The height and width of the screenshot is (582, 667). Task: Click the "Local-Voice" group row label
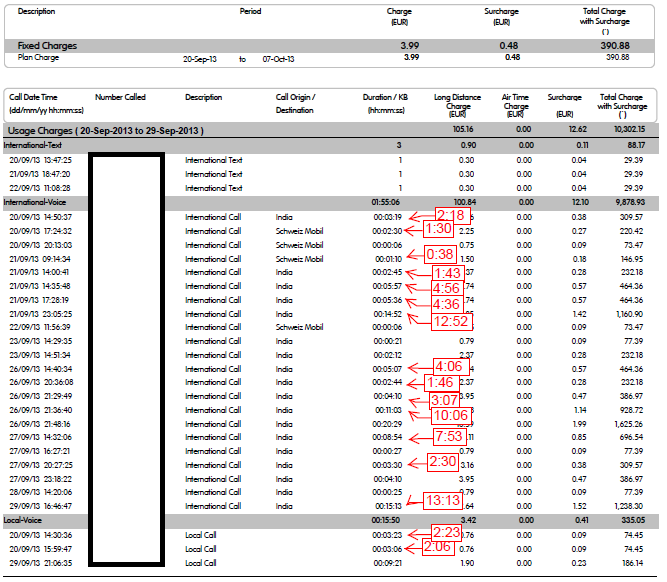click(x=23, y=520)
